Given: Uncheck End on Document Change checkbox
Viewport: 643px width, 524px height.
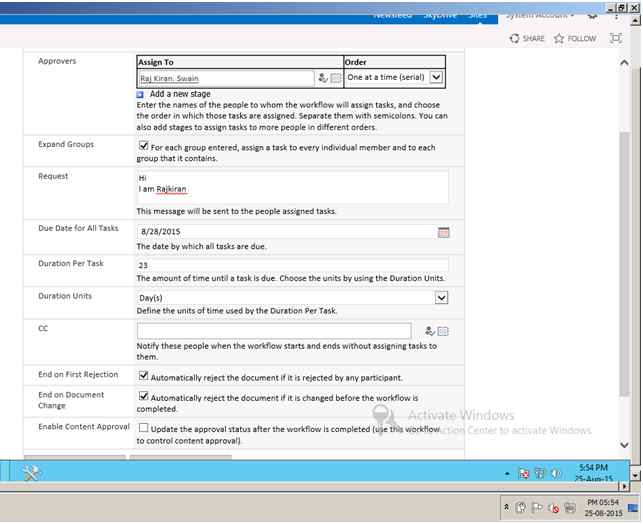Looking at the screenshot, I should 144,396.
